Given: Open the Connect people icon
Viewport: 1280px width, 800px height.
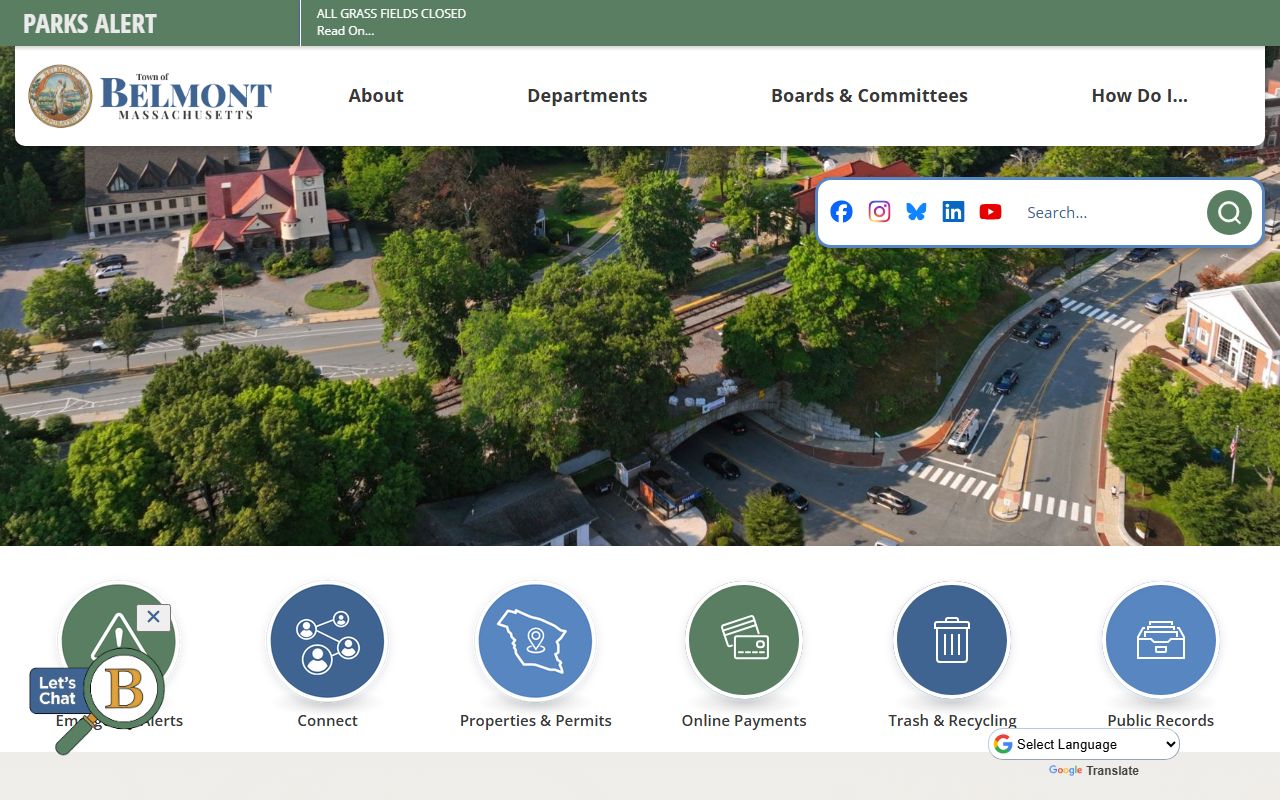Looking at the screenshot, I should click(327, 640).
